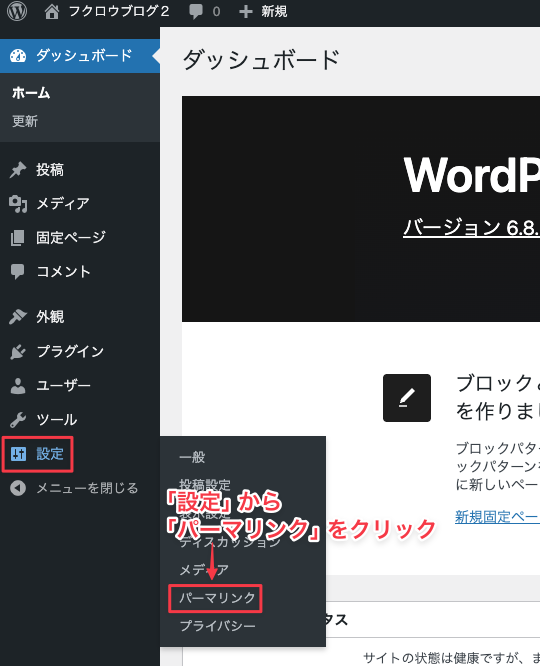
Task: Open the 外観 menu
Action: tap(50, 317)
